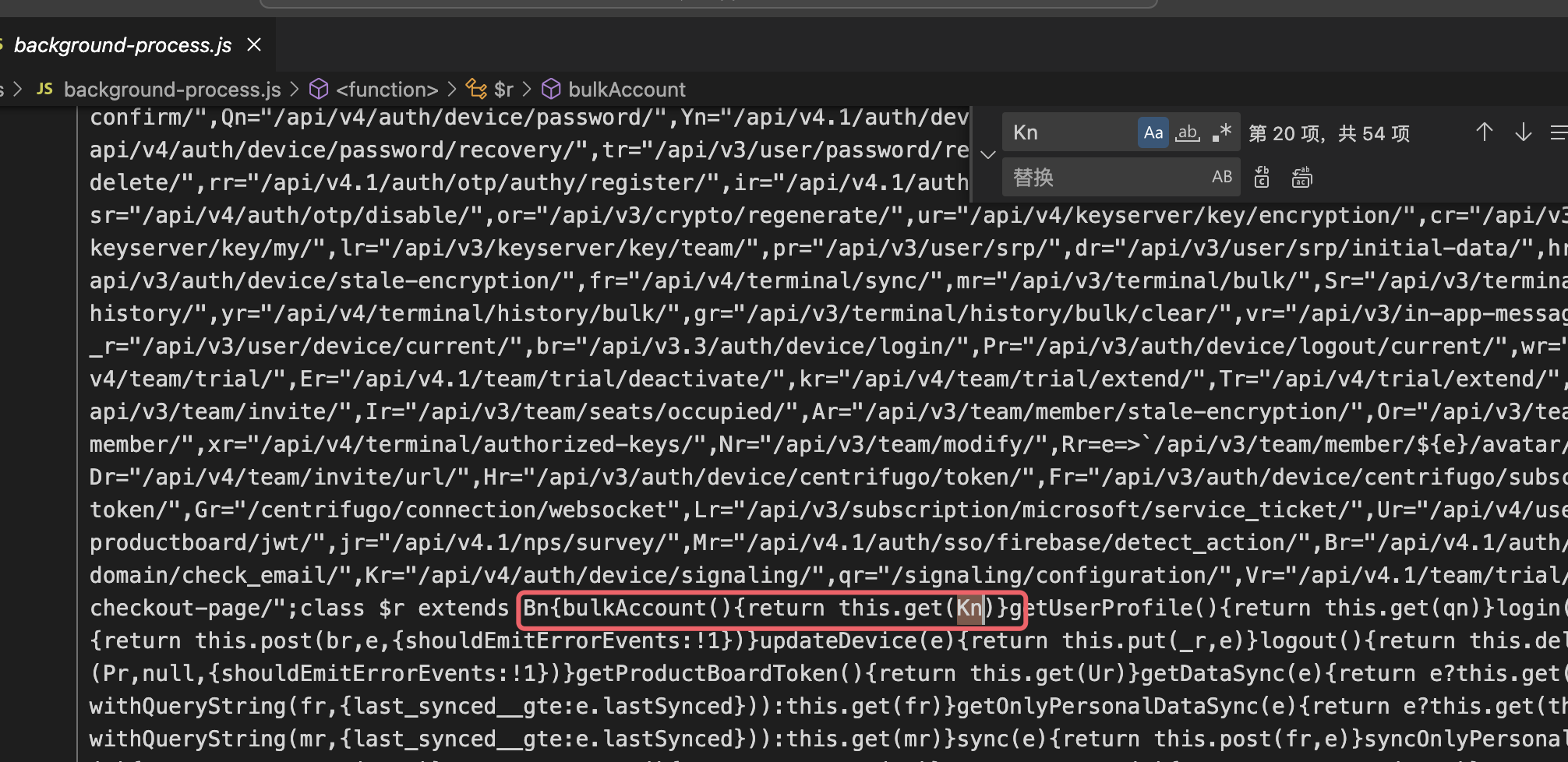
Task: Click the Replace icon next to replace field
Action: (x=1261, y=177)
